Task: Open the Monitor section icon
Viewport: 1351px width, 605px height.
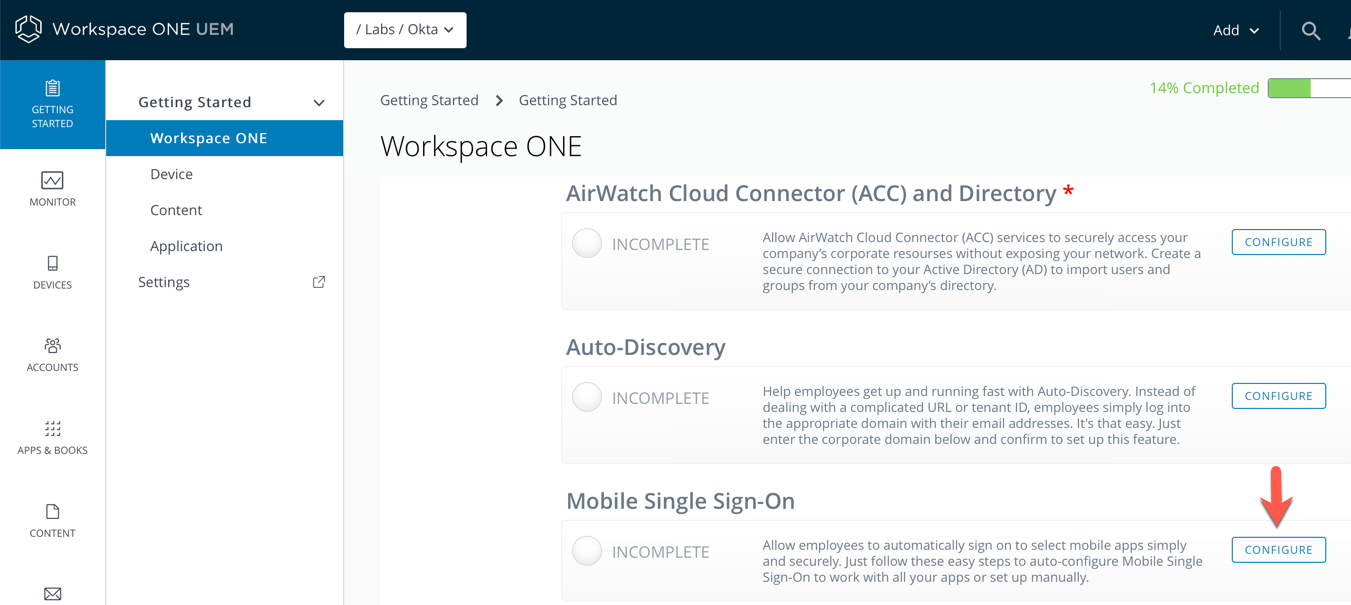Action: (x=52, y=180)
